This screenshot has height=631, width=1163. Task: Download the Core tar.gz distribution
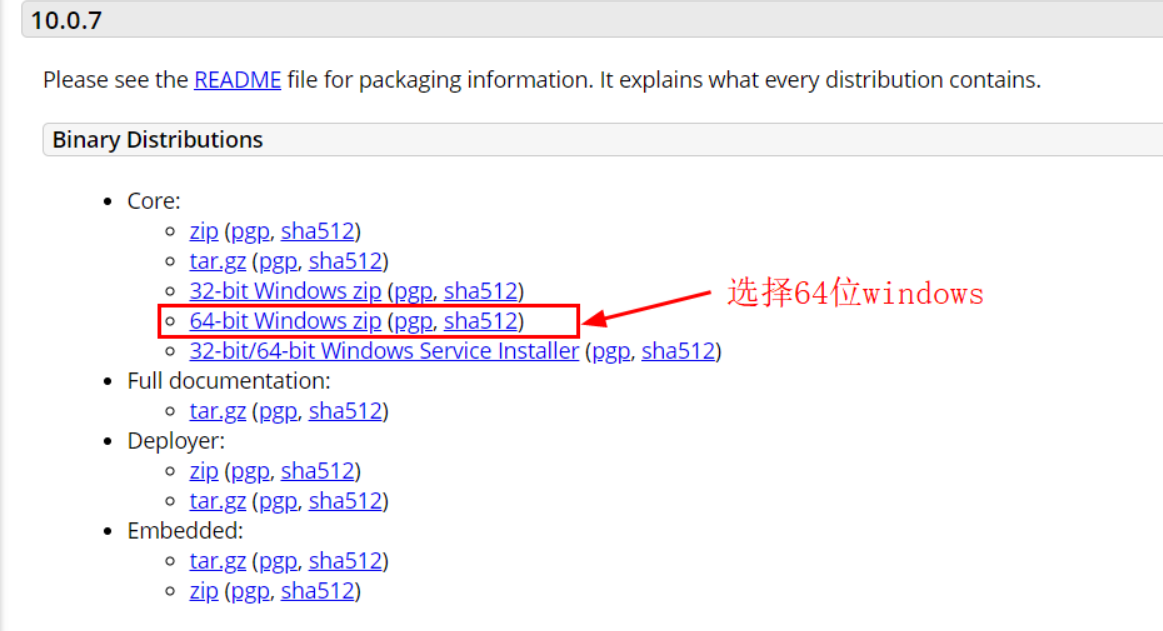click(217, 261)
